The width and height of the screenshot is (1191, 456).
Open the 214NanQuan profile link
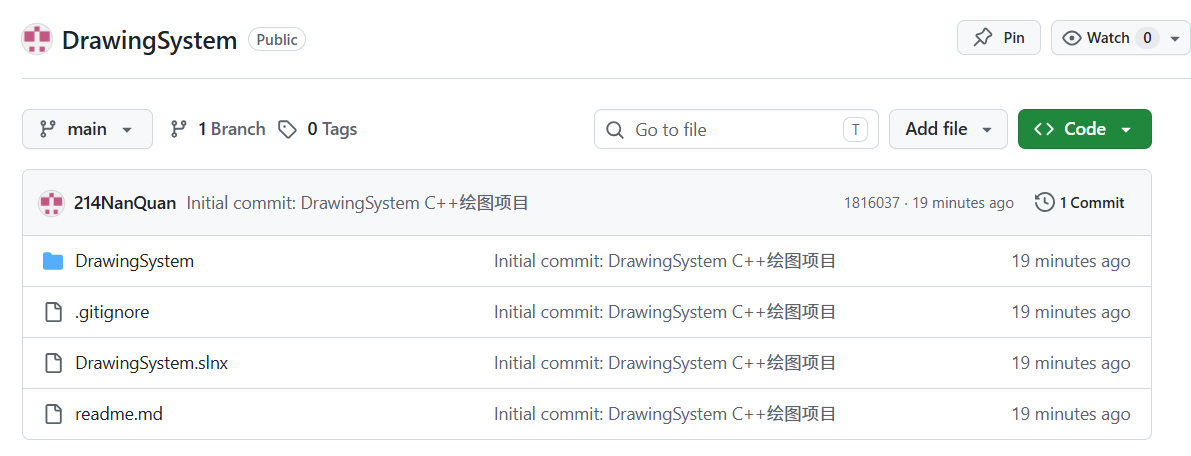point(125,203)
